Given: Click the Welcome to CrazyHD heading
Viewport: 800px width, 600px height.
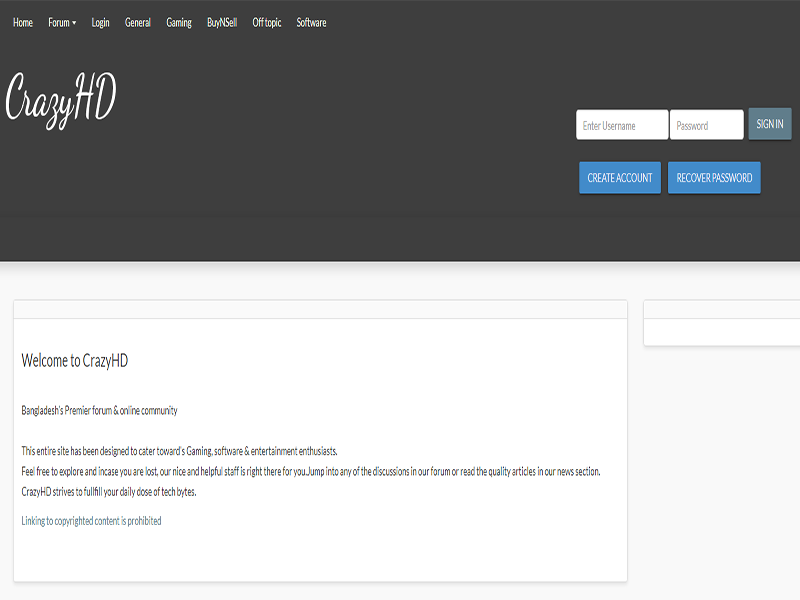Looking at the screenshot, I should pyautogui.click(x=75, y=361).
